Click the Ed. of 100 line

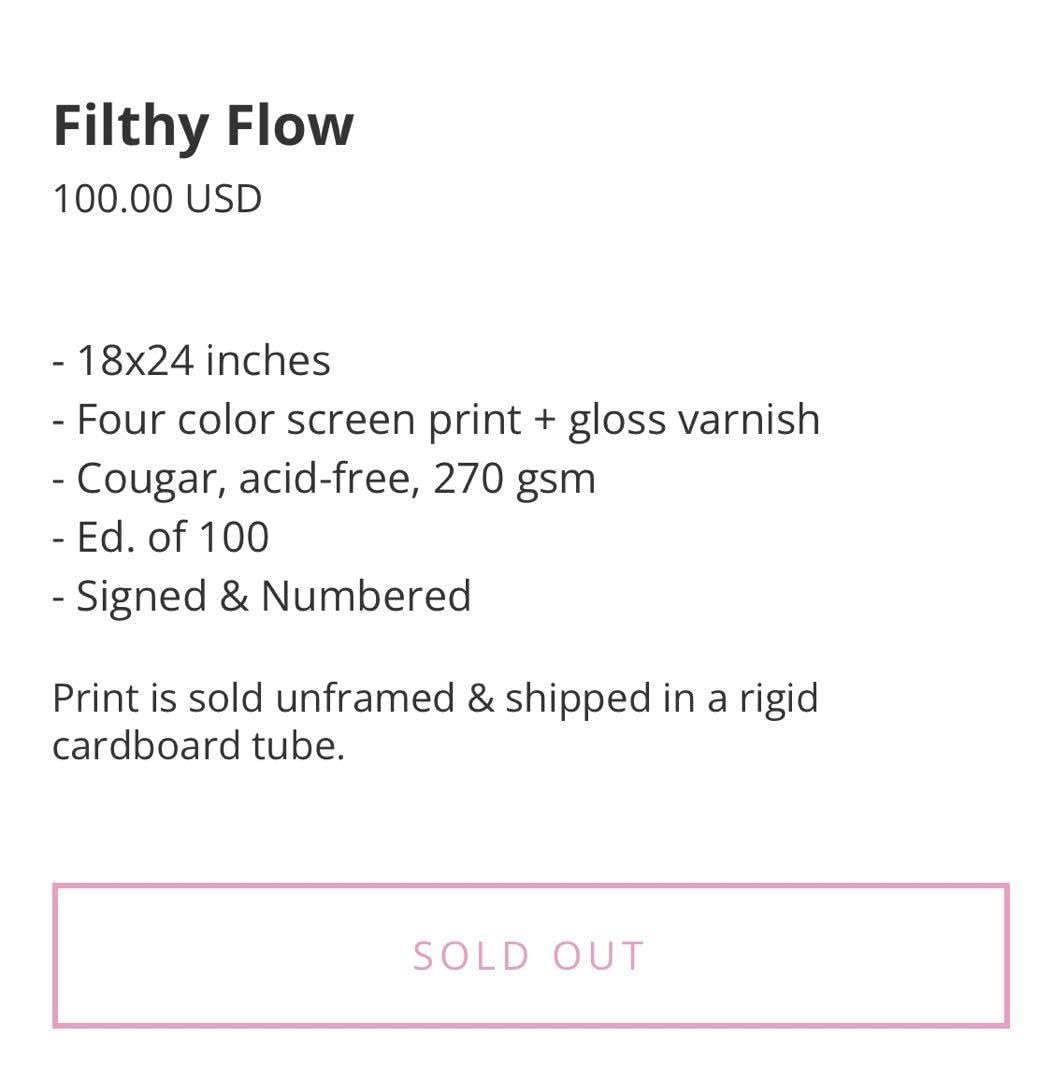pyautogui.click(x=160, y=536)
